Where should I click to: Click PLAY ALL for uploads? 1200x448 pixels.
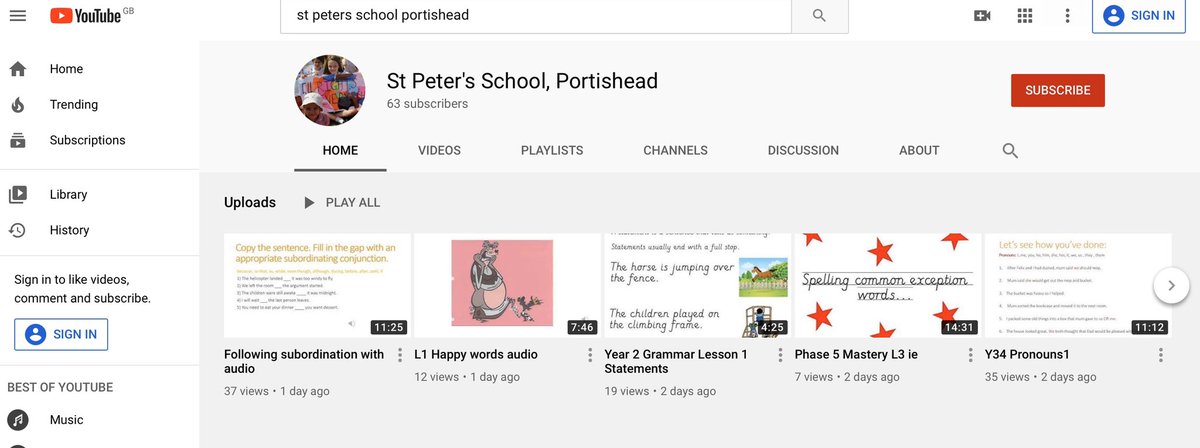point(341,202)
